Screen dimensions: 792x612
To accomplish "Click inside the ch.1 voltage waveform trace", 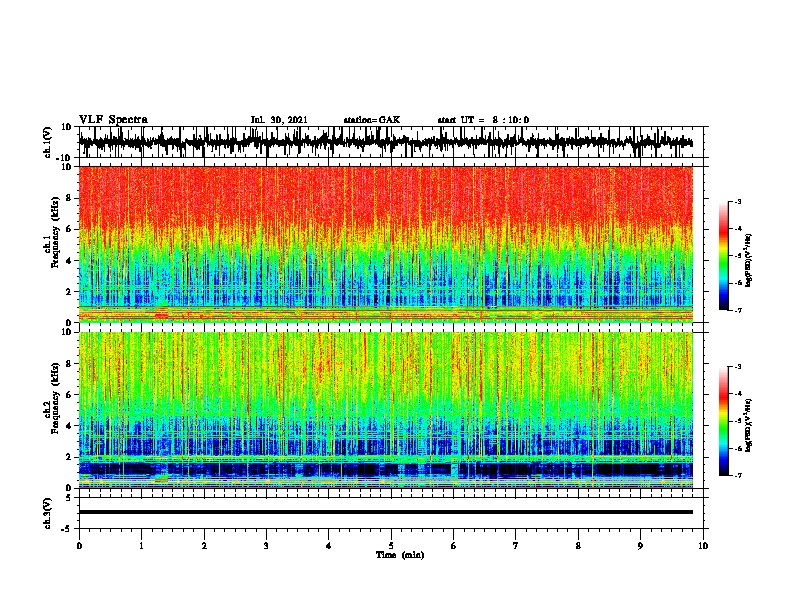I will coord(385,142).
